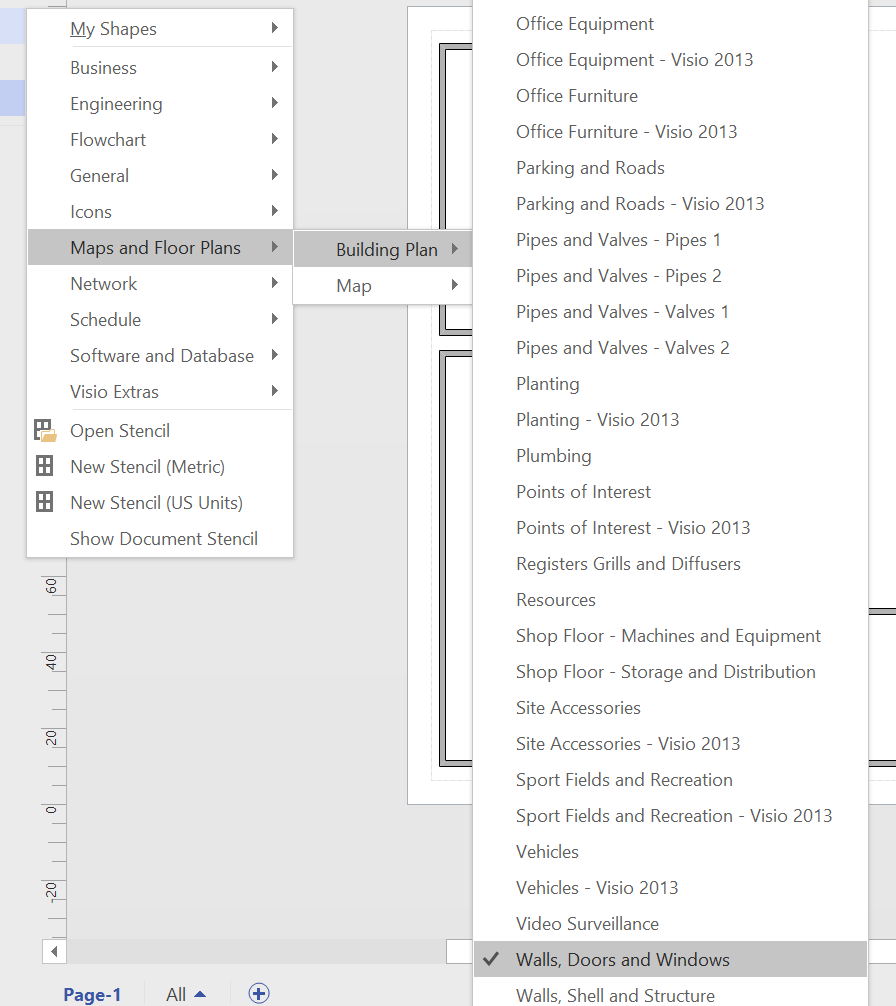Select the New Stencil (Metric) icon
Screen dimensions: 896x1006
(x=45, y=466)
